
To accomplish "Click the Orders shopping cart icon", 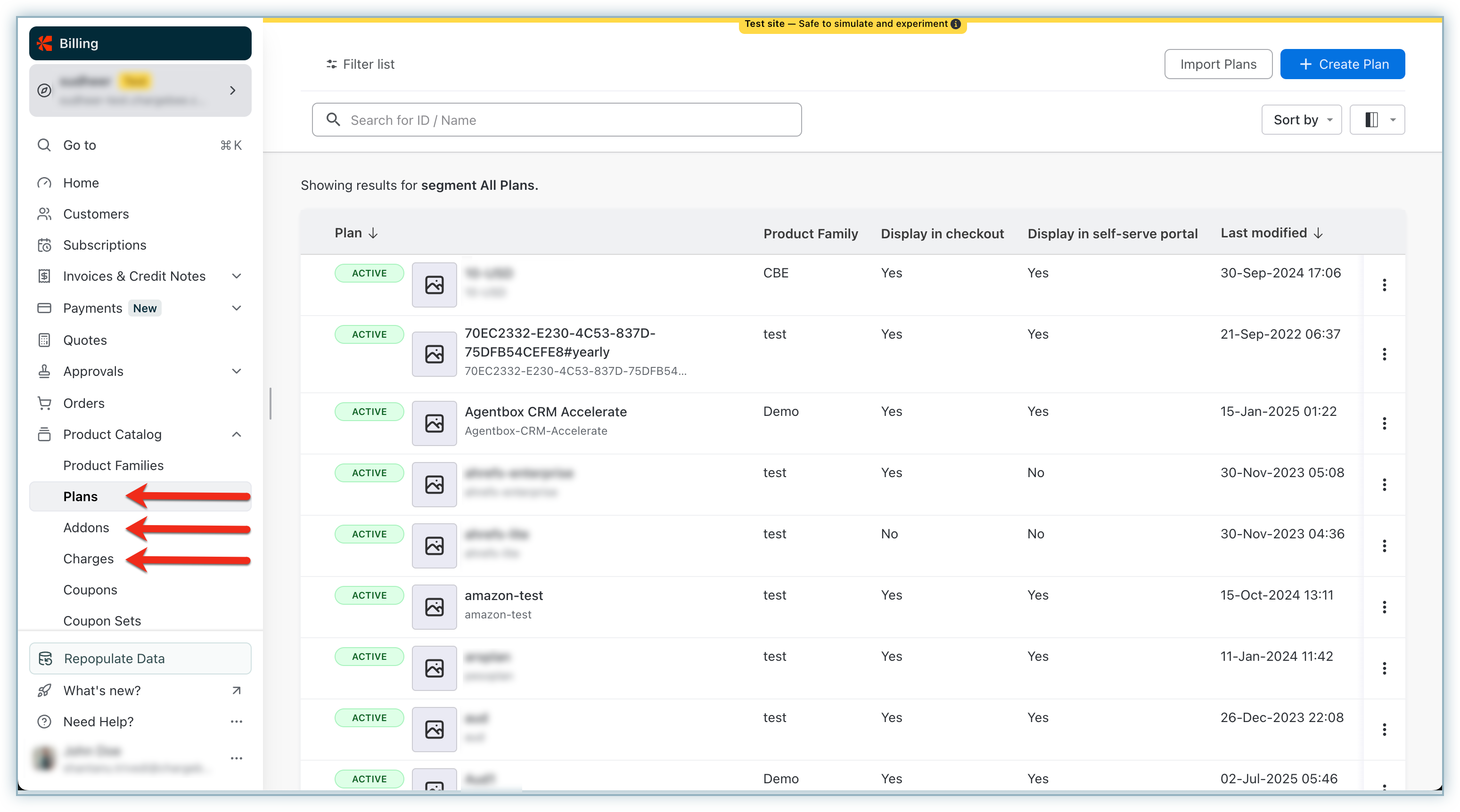I will point(44,403).
